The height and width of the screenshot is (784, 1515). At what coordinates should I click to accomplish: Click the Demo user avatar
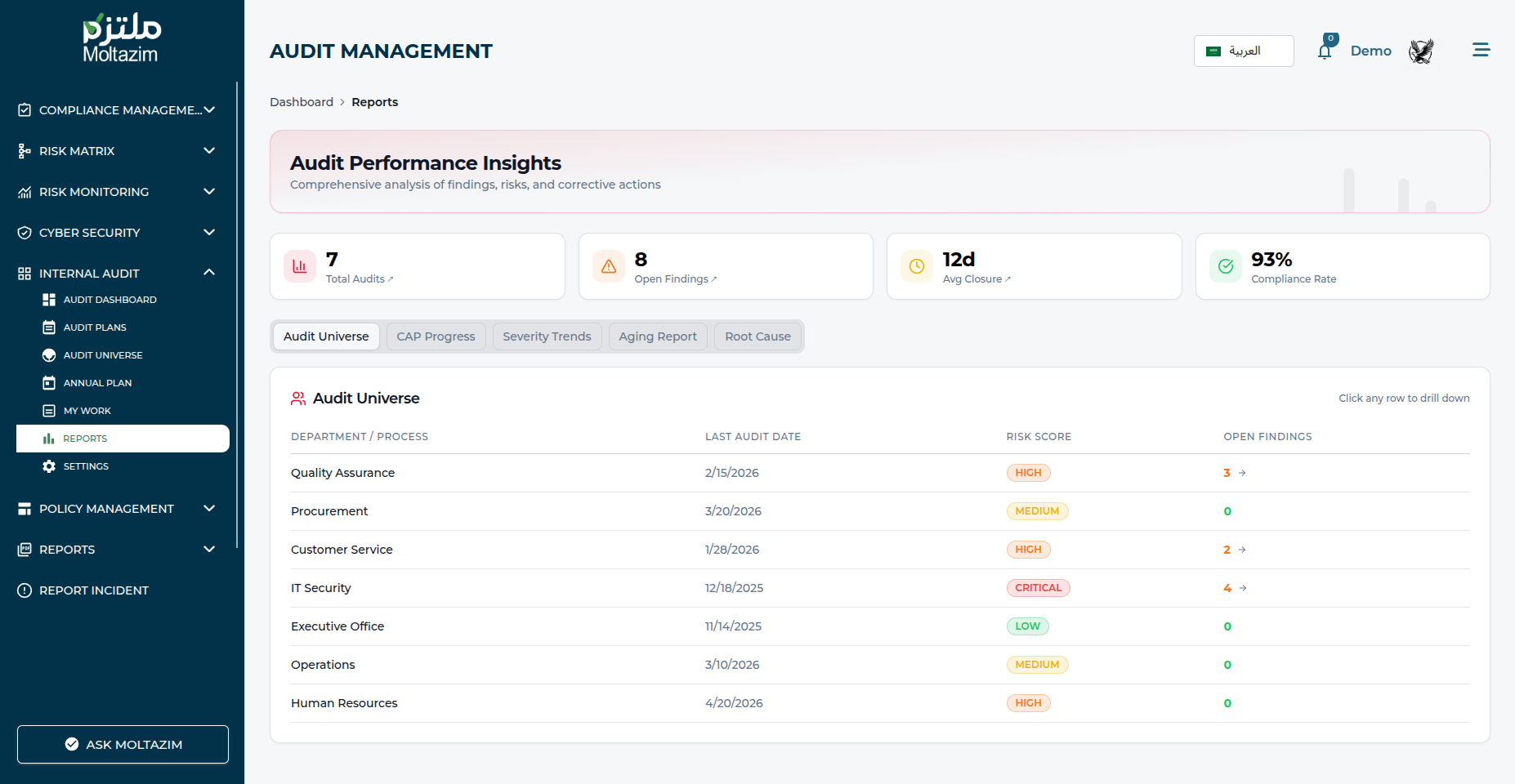[1421, 51]
